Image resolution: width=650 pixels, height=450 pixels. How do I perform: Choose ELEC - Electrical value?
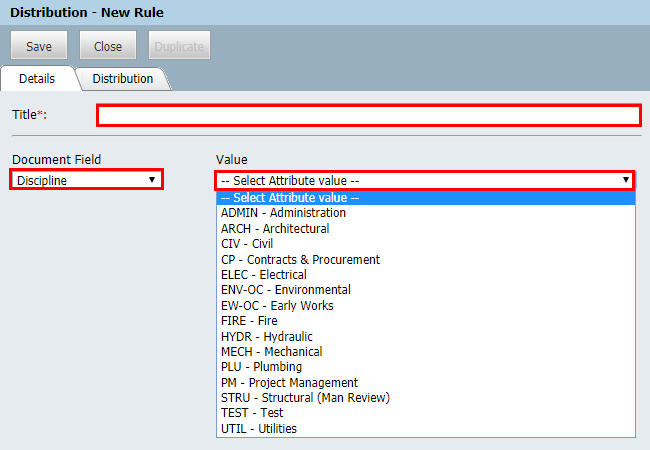coord(263,275)
